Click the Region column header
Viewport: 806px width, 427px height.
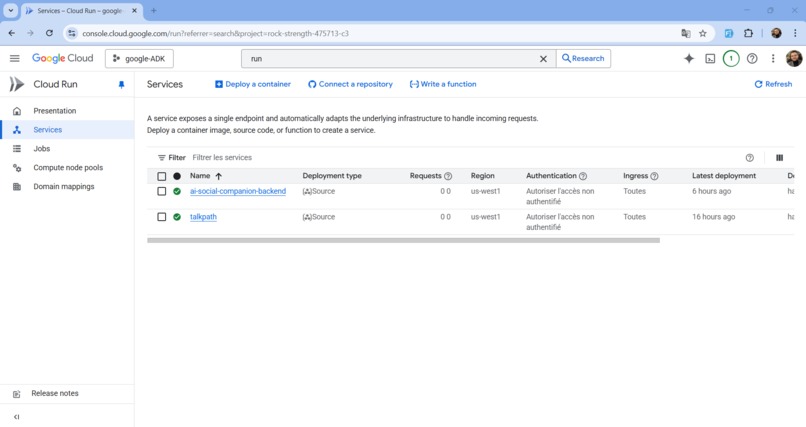pyautogui.click(x=482, y=176)
